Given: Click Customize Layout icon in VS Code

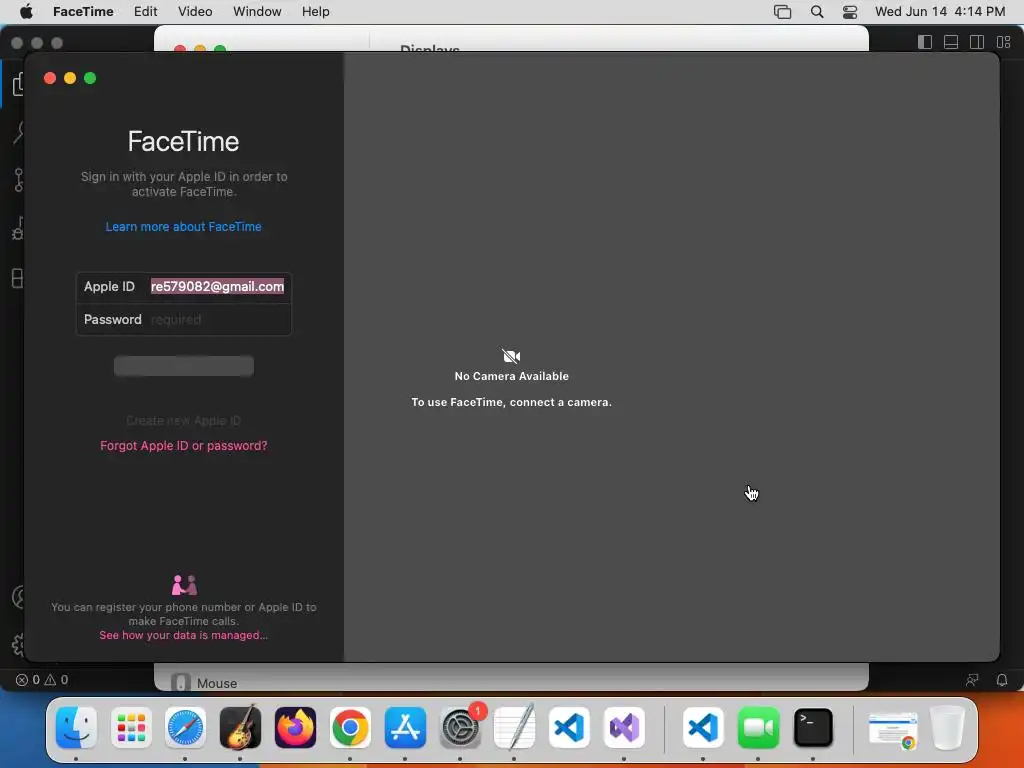Looking at the screenshot, I should click(x=1004, y=42).
